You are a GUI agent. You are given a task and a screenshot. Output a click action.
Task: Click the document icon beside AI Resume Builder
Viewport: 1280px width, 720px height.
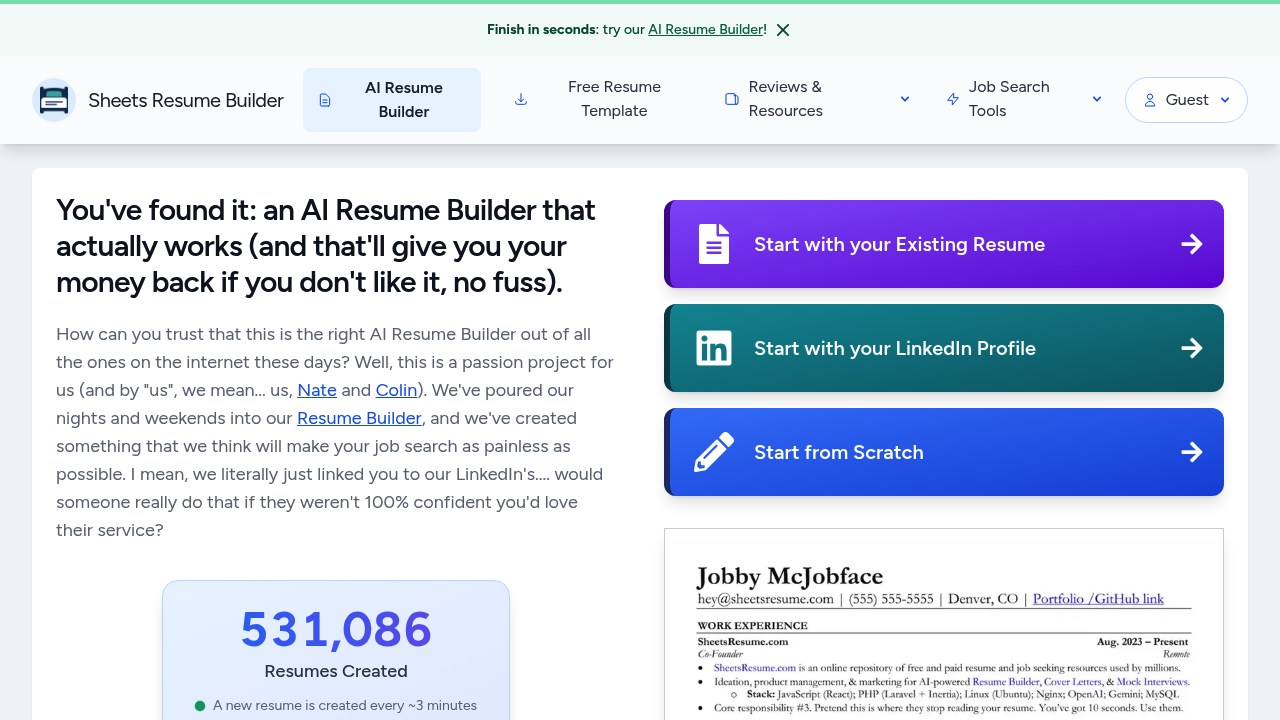point(325,100)
